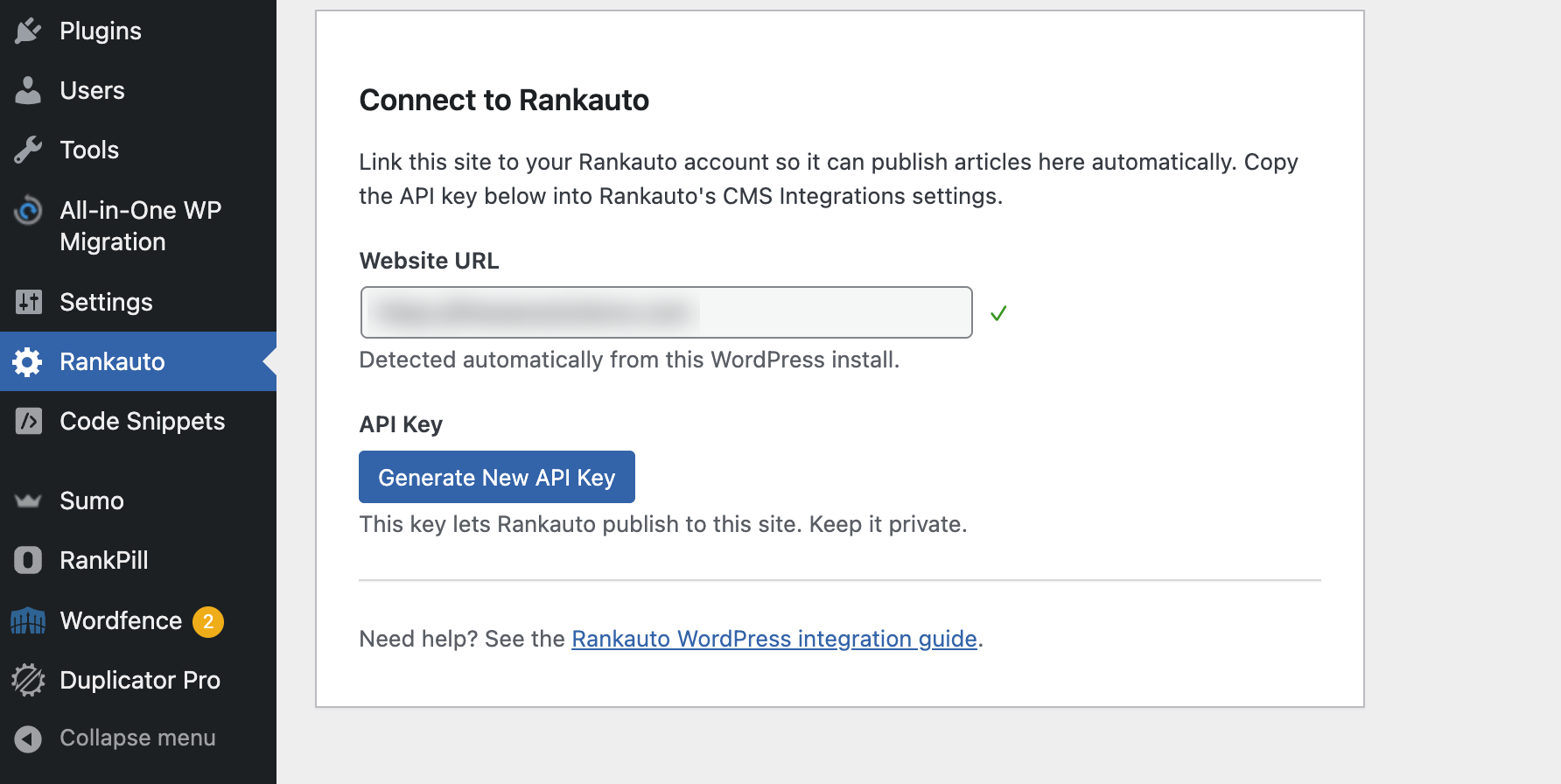Open the Rankauto WordPress integration guide link
This screenshot has height=784, width=1561.
[x=774, y=639]
